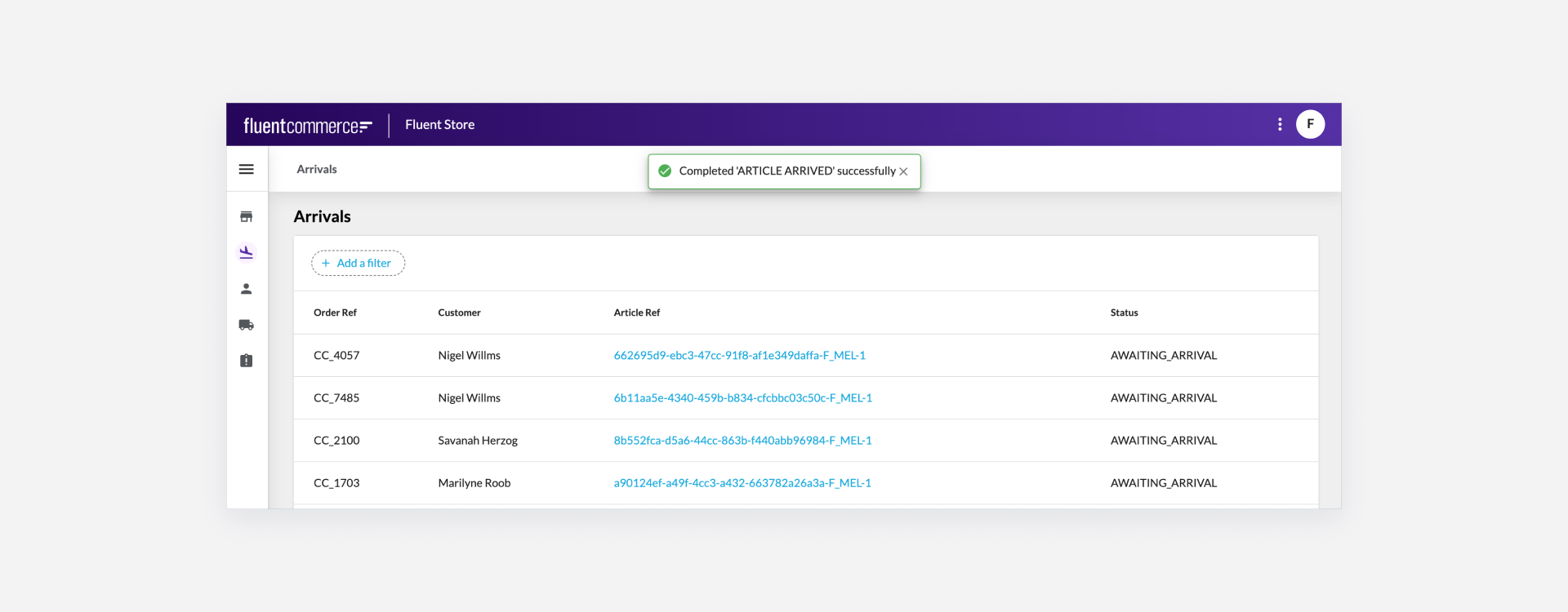Open article link starting with 6b11aa5e
This screenshot has width=1568, height=612.
742,398
